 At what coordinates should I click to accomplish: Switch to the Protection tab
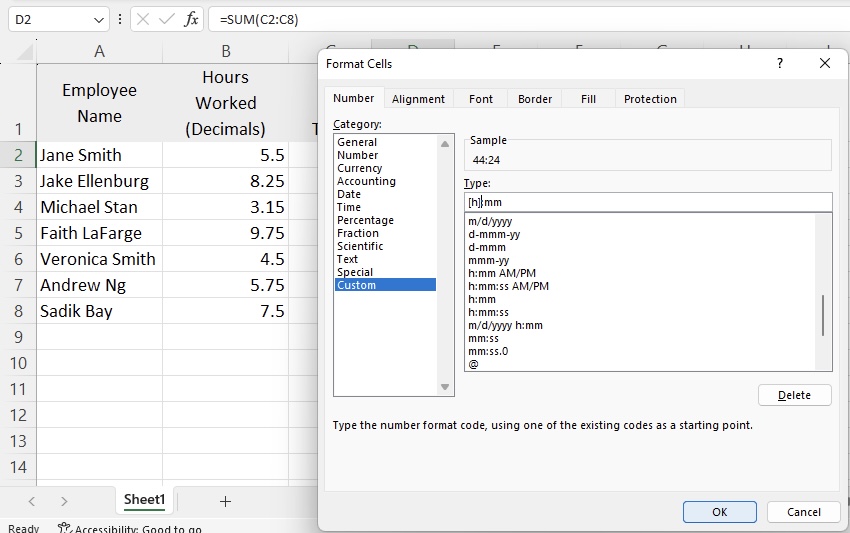click(650, 99)
